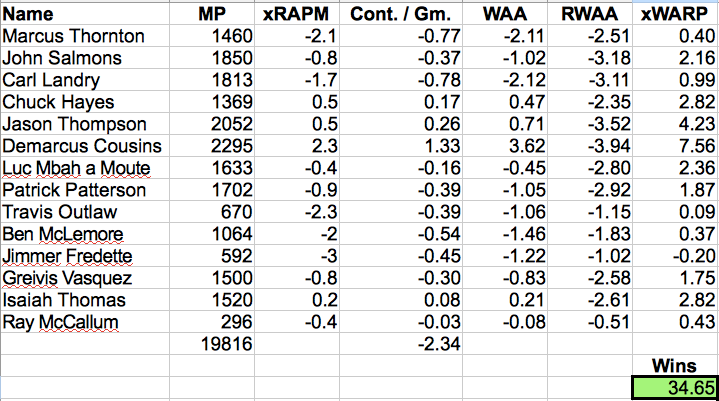Click the Marcus Thornton name cell

85,36
